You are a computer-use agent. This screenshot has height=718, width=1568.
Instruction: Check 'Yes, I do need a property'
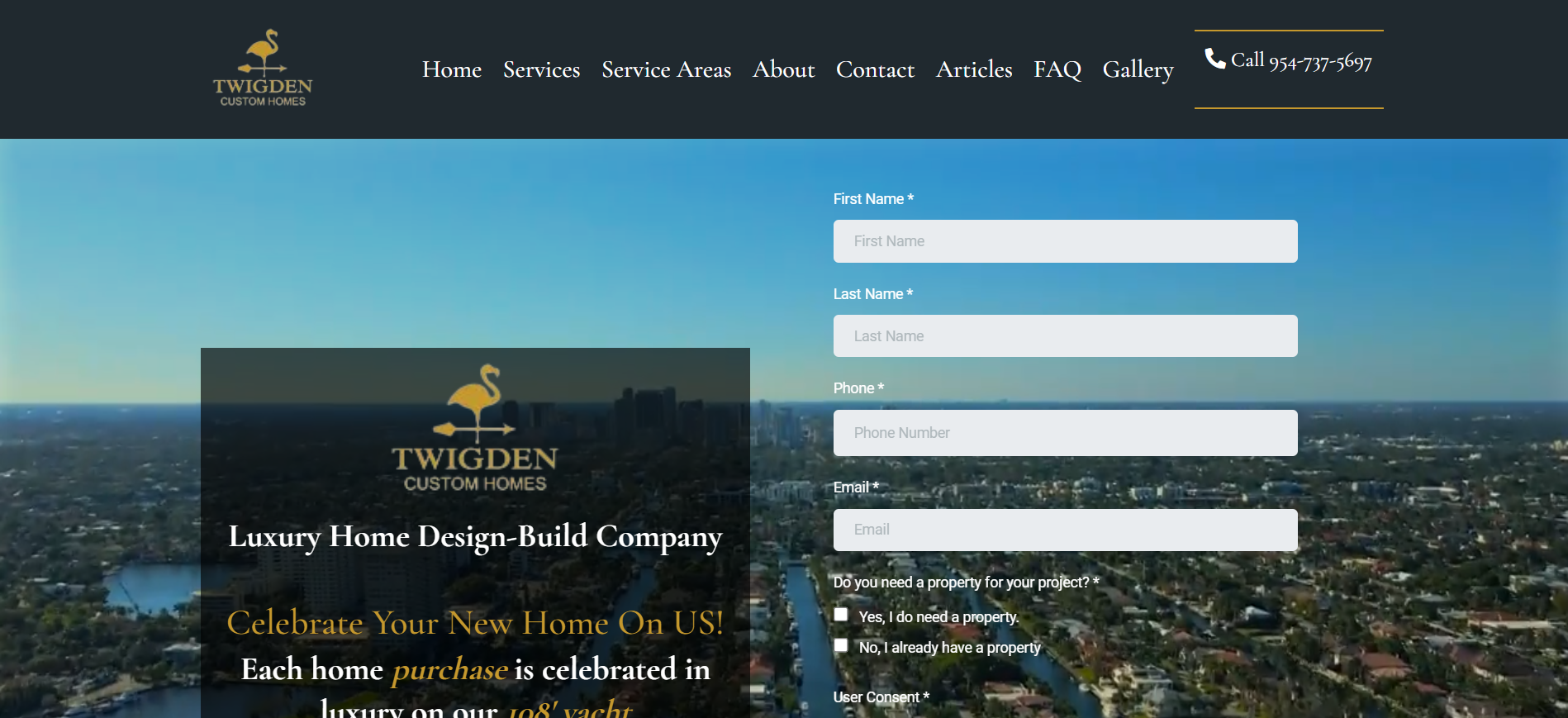[841, 615]
